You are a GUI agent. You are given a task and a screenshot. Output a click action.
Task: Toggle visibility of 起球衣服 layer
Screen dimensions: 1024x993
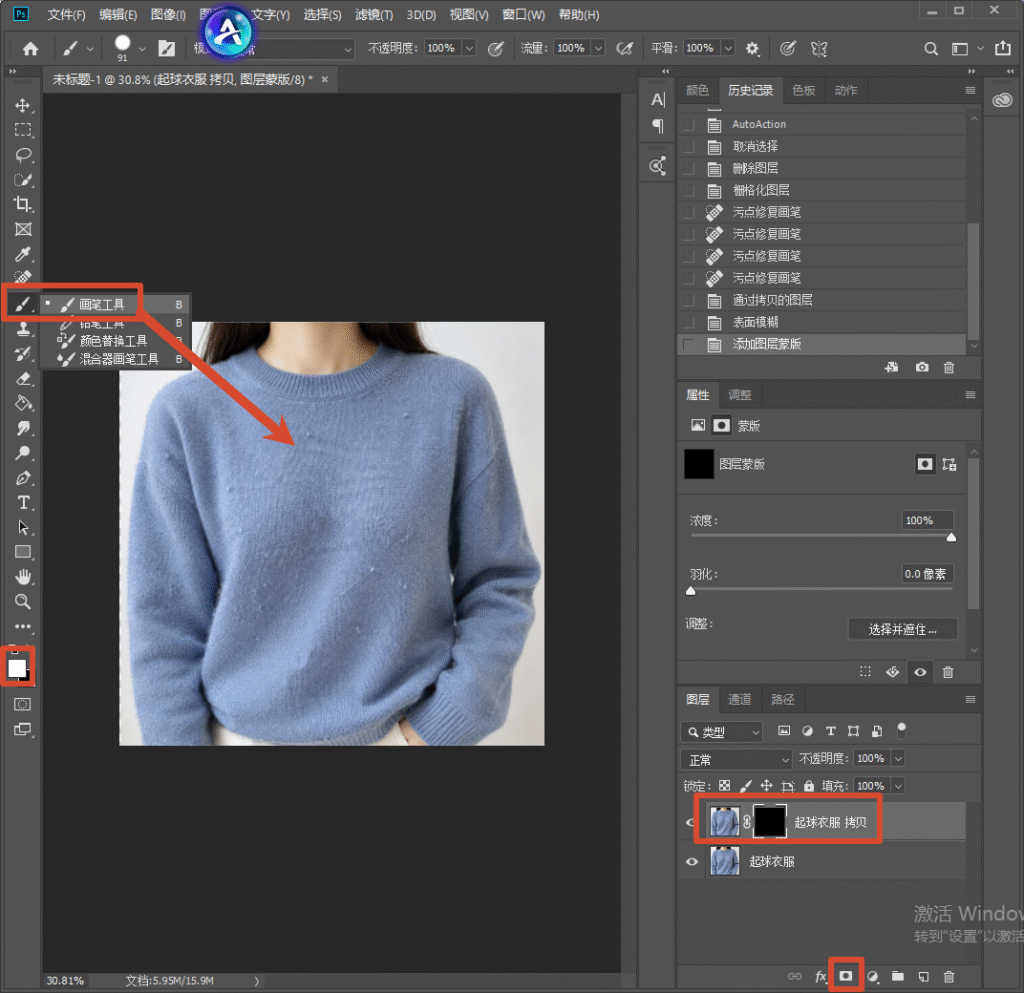[692, 862]
